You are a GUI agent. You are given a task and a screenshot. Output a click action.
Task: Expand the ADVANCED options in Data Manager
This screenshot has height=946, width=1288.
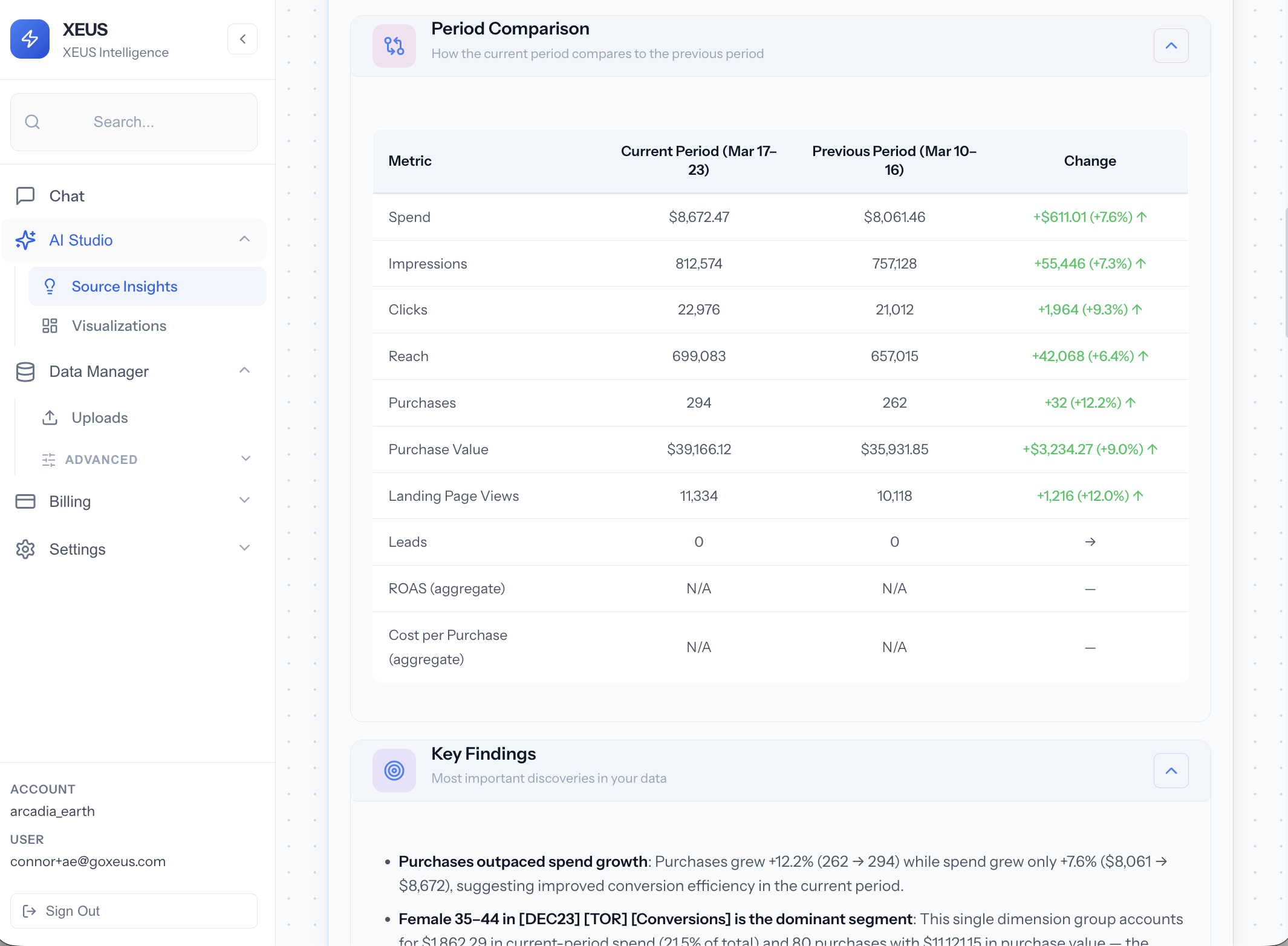tap(246, 458)
